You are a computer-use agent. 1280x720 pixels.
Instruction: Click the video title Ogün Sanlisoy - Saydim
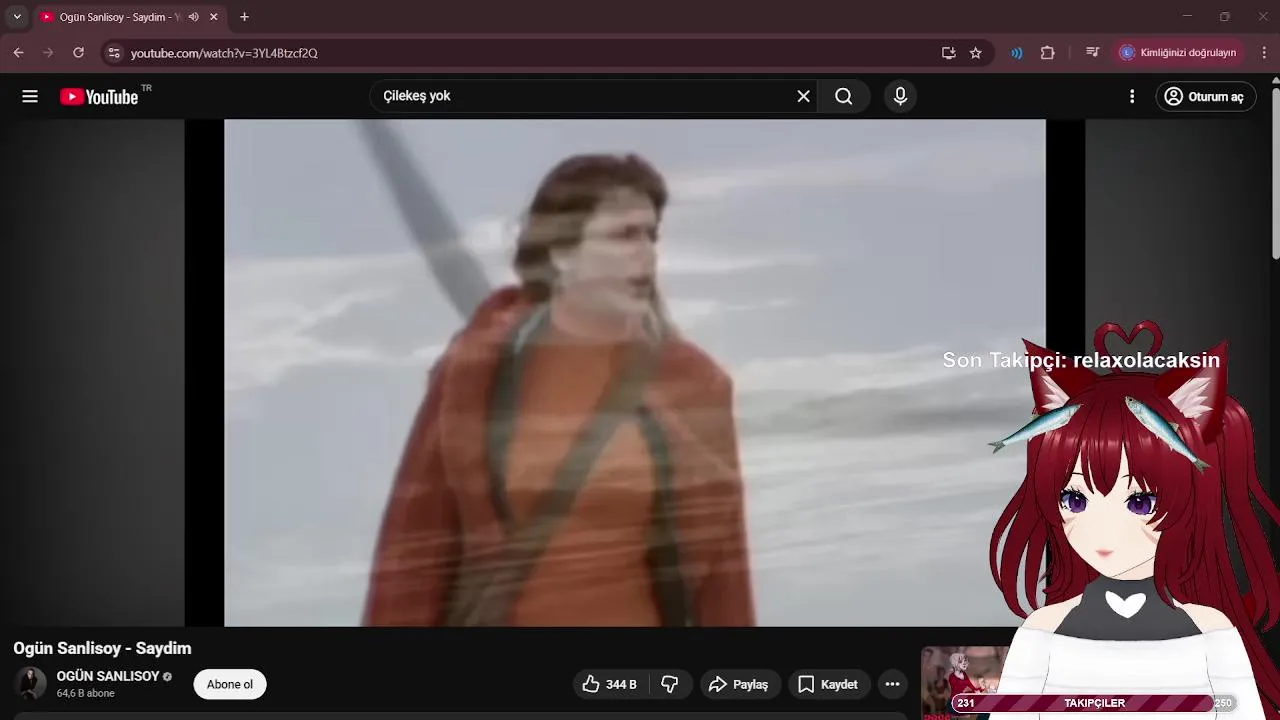102,648
